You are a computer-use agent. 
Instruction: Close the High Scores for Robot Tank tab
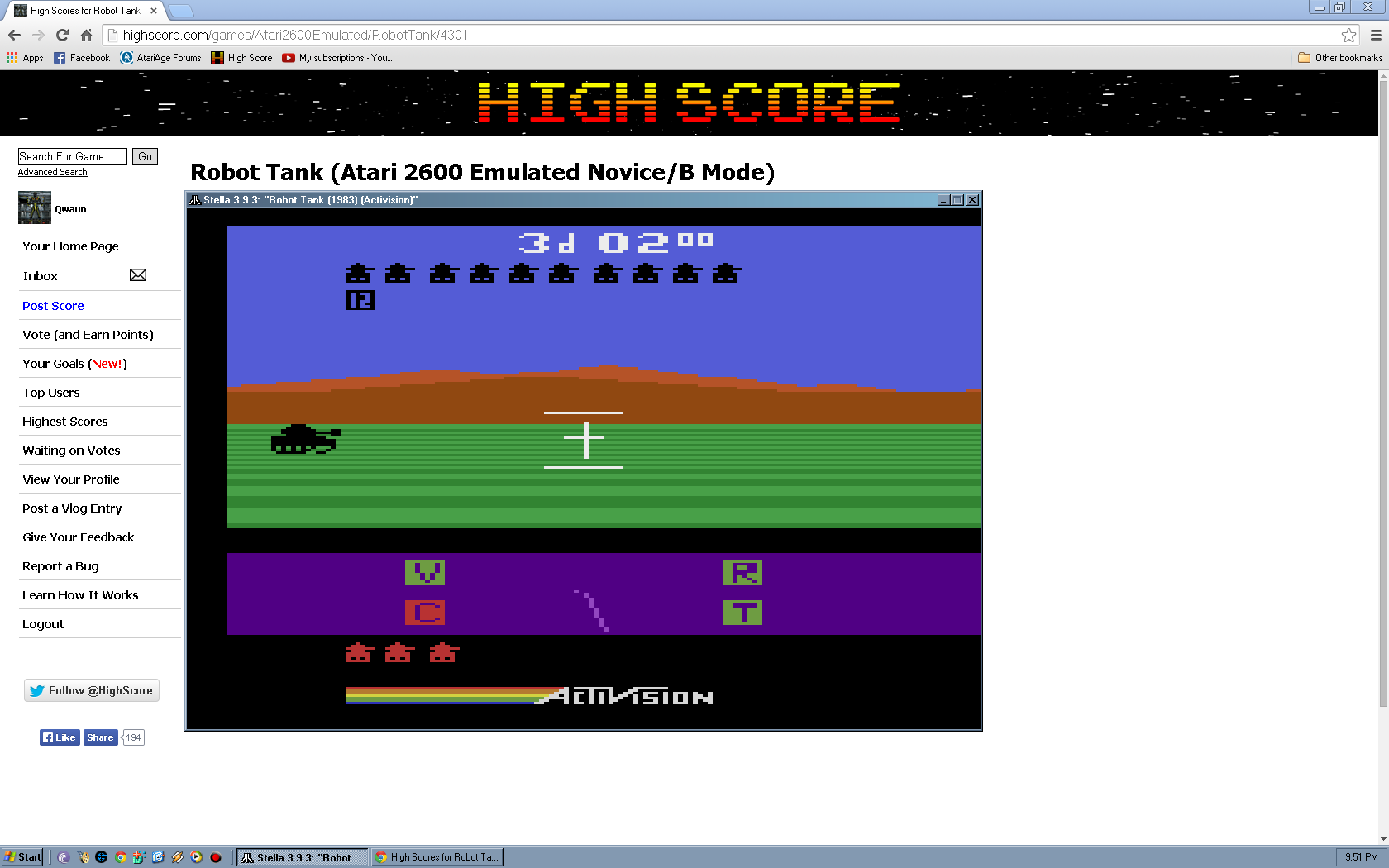point(154,11)
